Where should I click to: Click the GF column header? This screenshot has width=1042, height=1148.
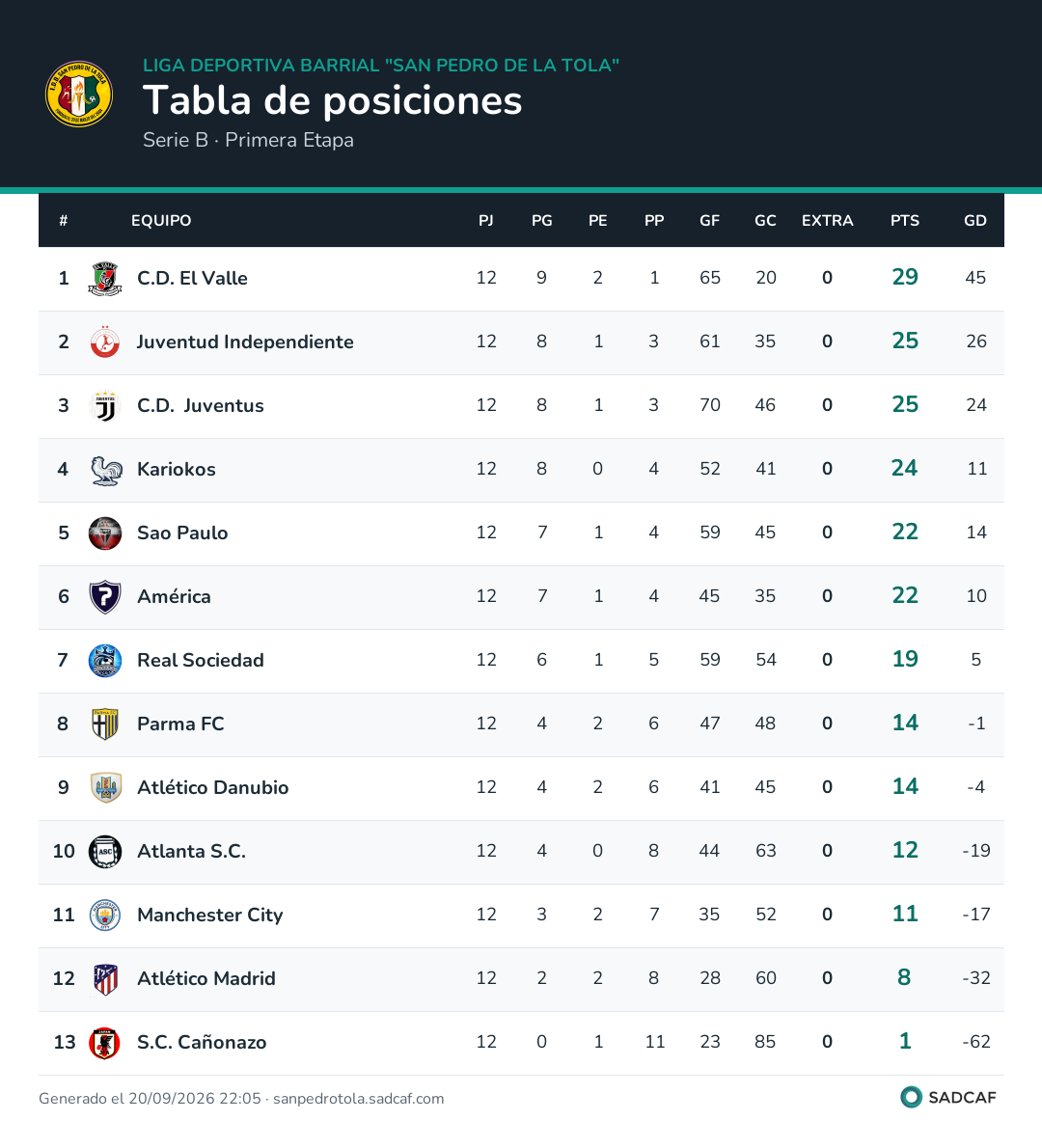pyautogui.click(x=709, y=220)
